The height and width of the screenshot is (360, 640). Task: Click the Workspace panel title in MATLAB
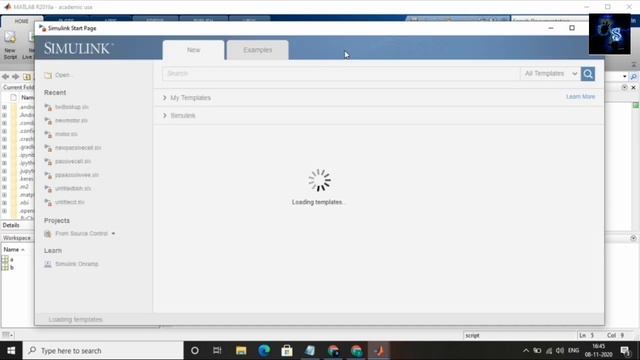pyautogui.click(x=17, y=238)
